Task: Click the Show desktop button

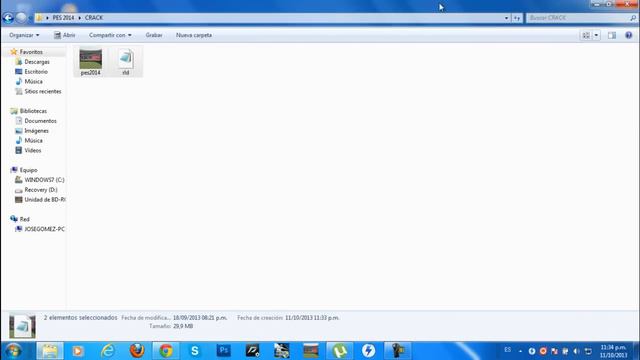Action: click(x=636, y=351)
